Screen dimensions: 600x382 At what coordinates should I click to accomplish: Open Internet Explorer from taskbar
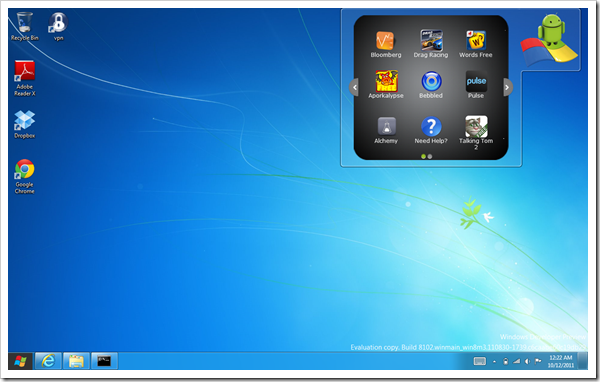click(48, 361)
